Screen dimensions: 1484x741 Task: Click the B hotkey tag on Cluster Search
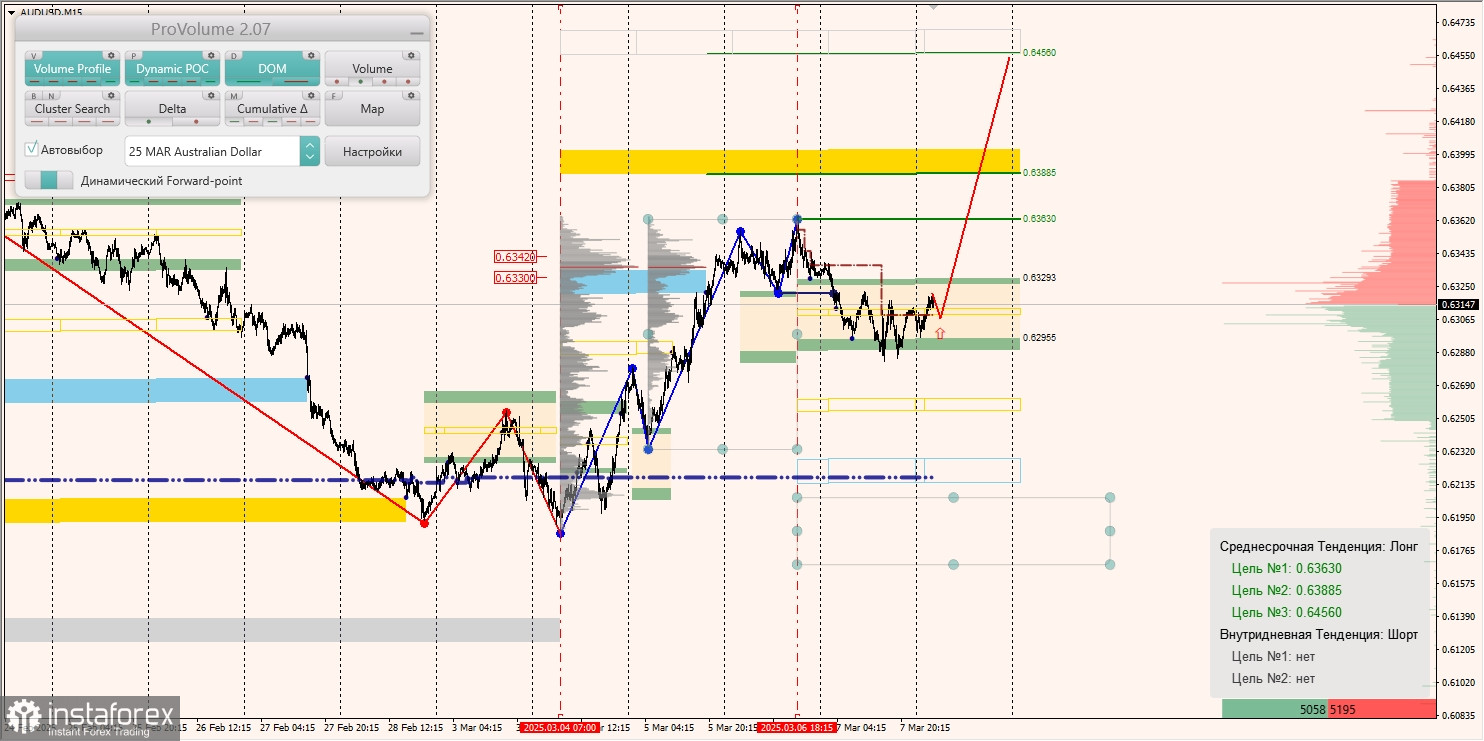coord(34,96)
